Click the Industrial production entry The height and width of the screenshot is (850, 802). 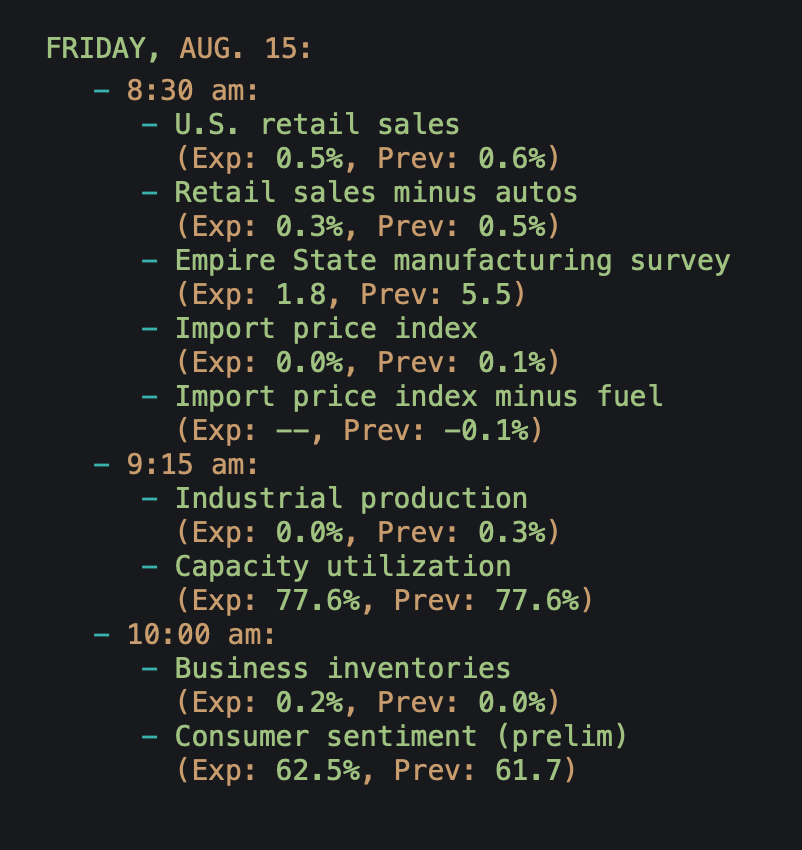351,498
